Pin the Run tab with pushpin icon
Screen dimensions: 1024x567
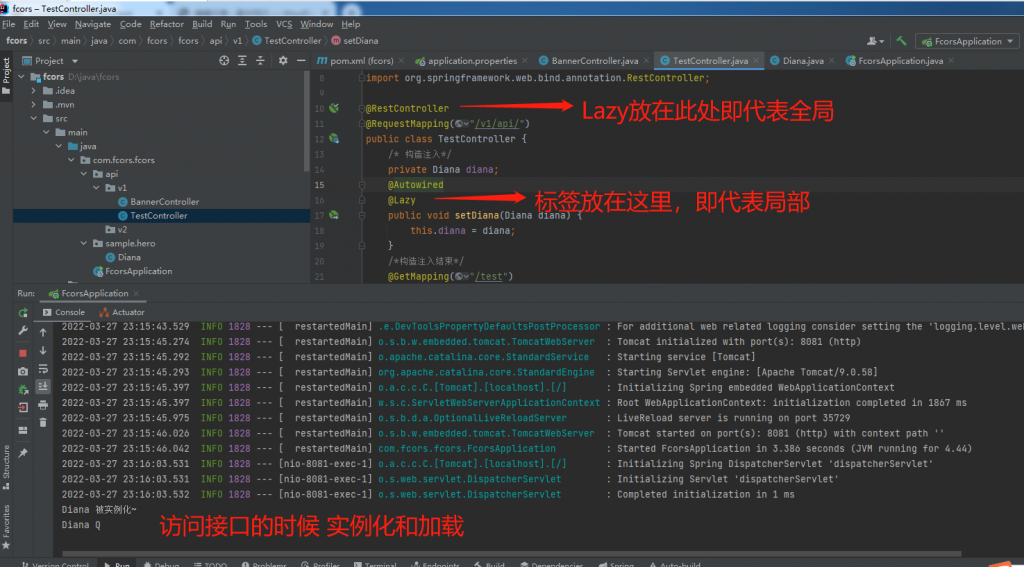[x=23, y=453]
